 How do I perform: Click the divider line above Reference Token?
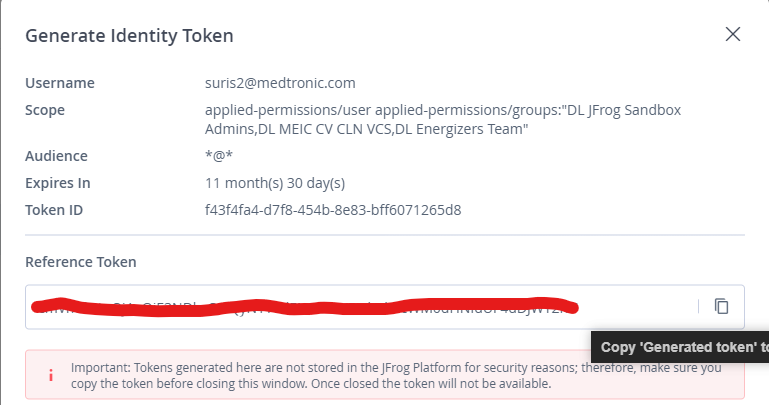pos(385,235)
